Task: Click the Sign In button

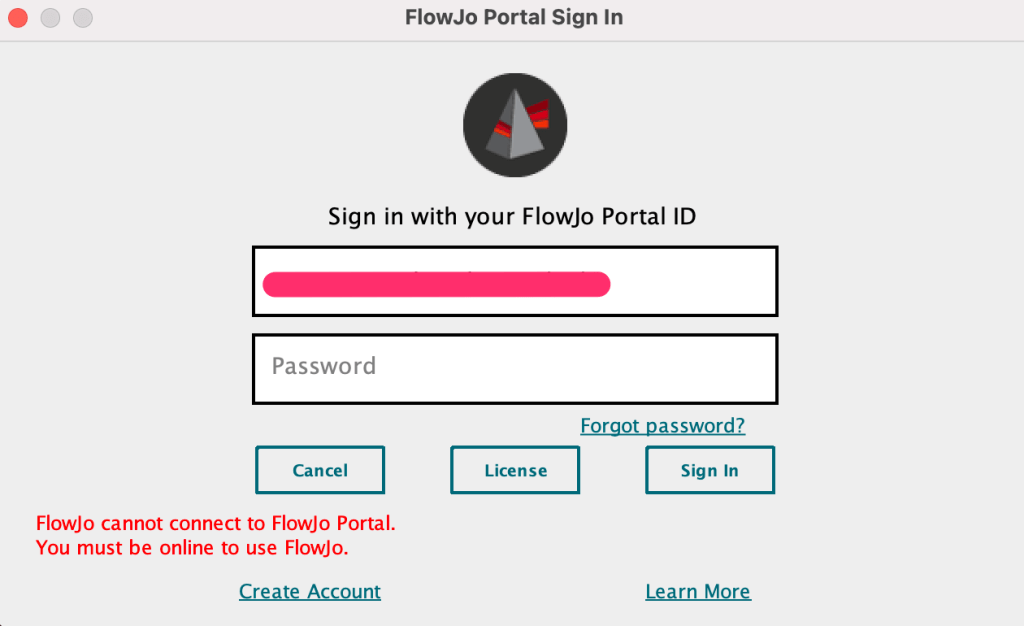Action: coord(709,470)
